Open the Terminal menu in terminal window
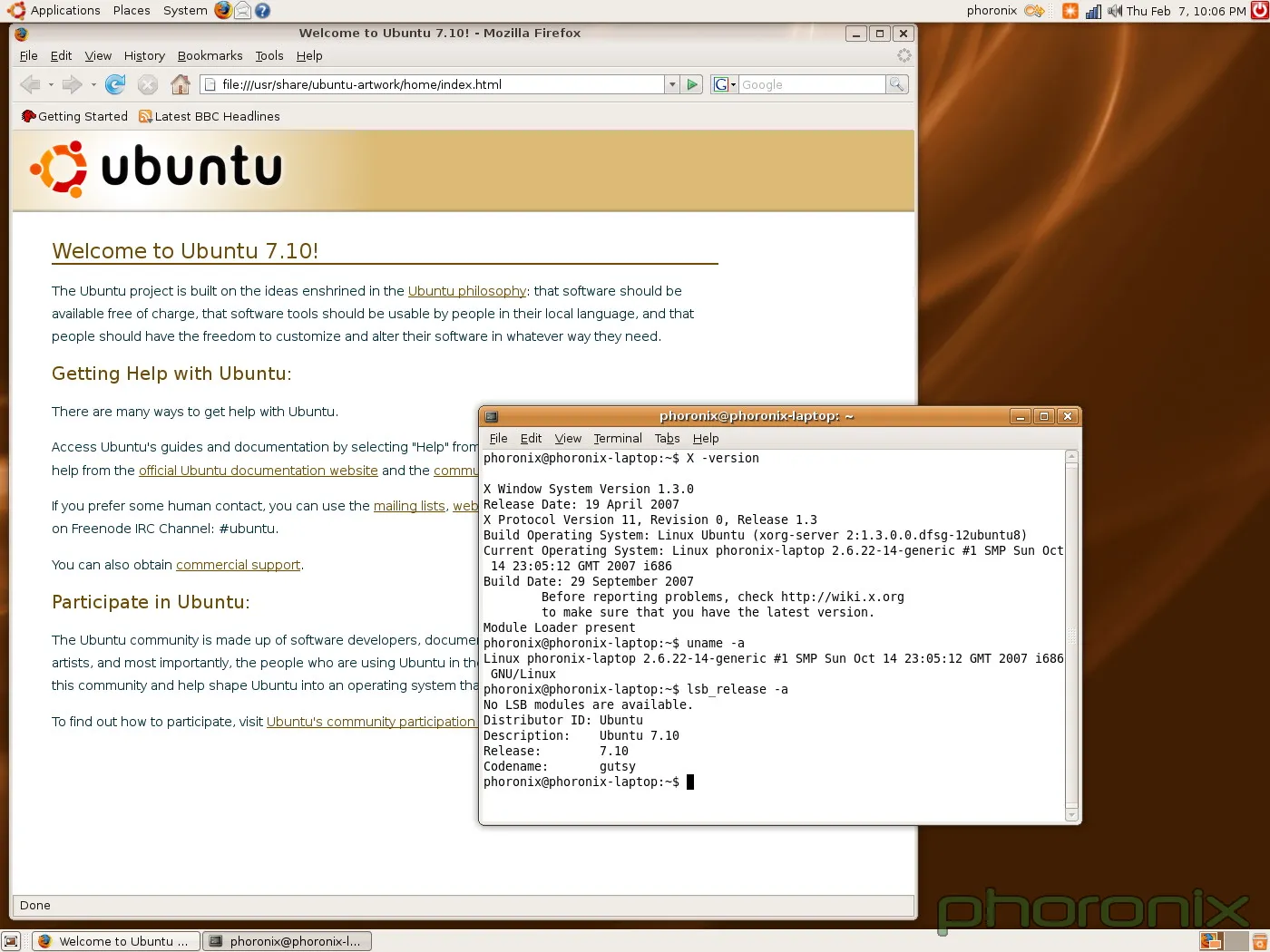Viewport: 1270px width, 952px height. (x=618, y=438)
